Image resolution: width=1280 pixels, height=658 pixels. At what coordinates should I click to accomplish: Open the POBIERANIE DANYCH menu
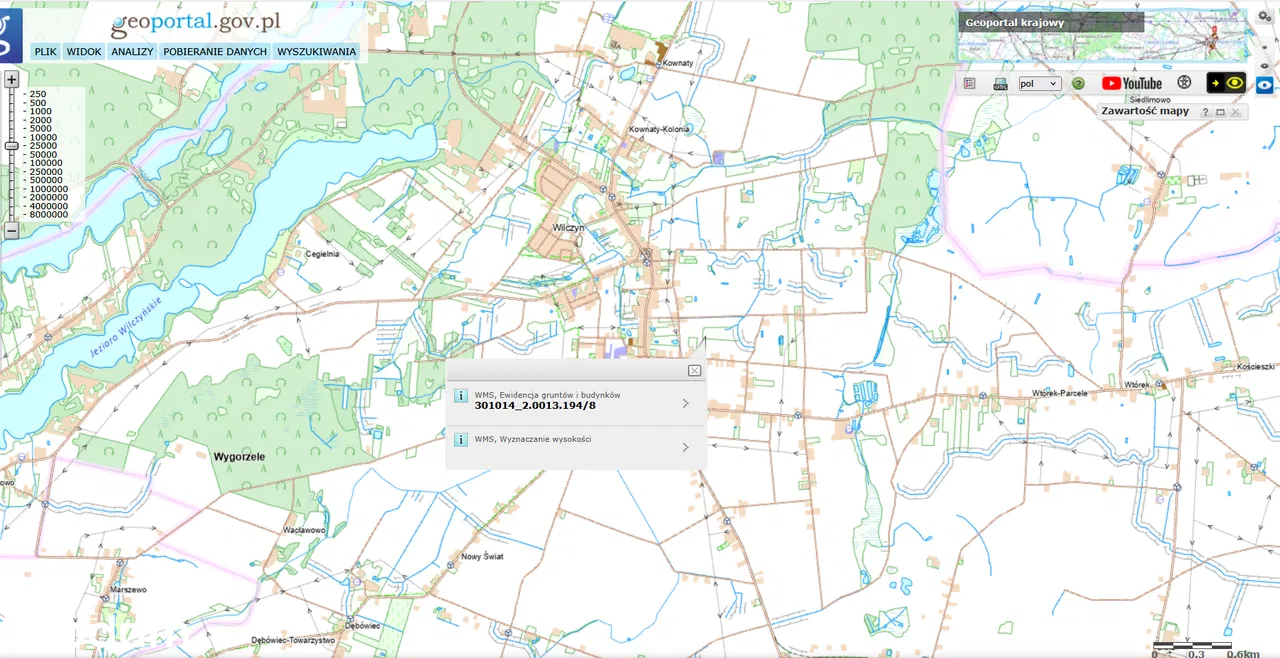pos(215,52)
